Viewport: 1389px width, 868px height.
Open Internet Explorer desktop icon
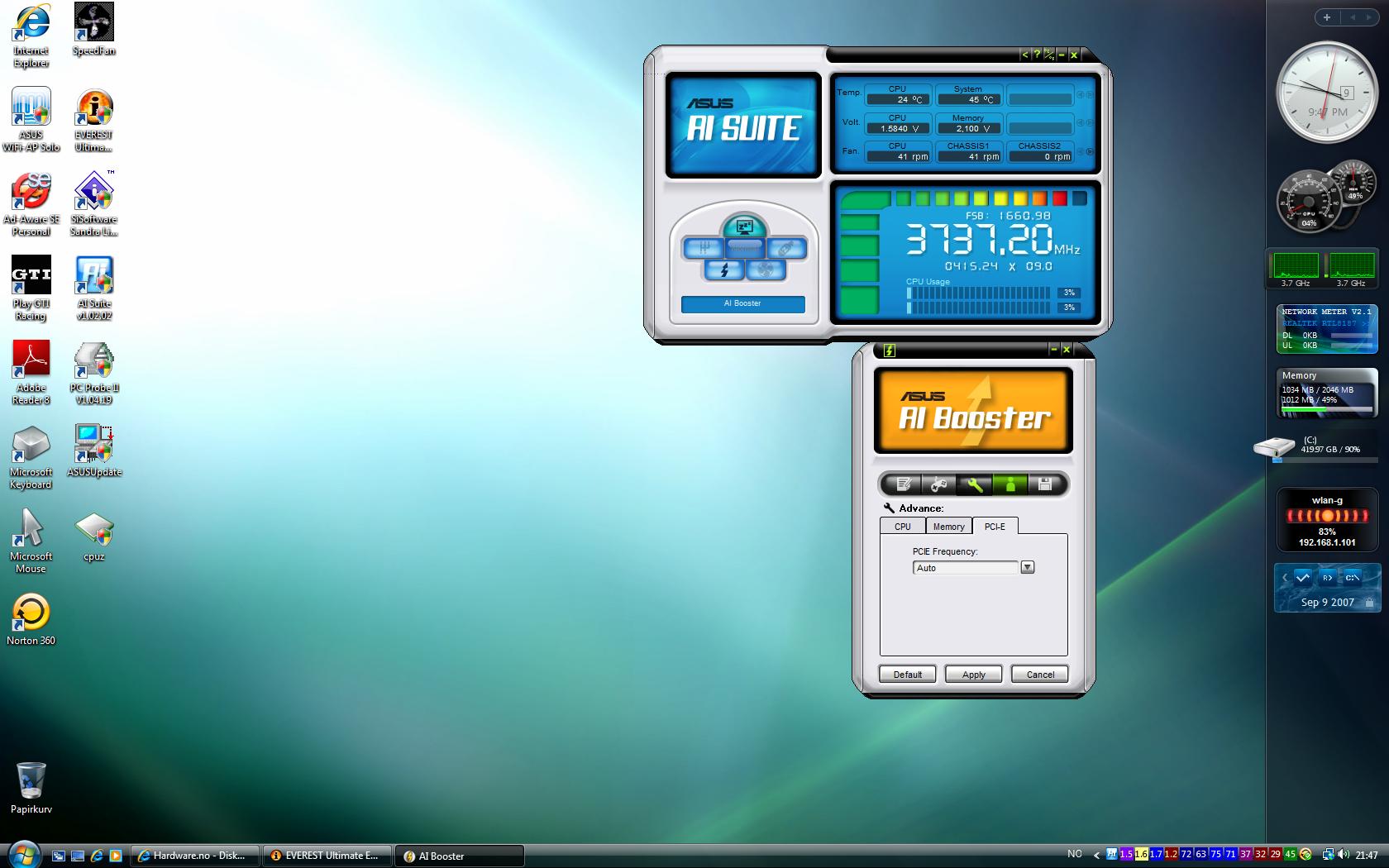(31, 36)
